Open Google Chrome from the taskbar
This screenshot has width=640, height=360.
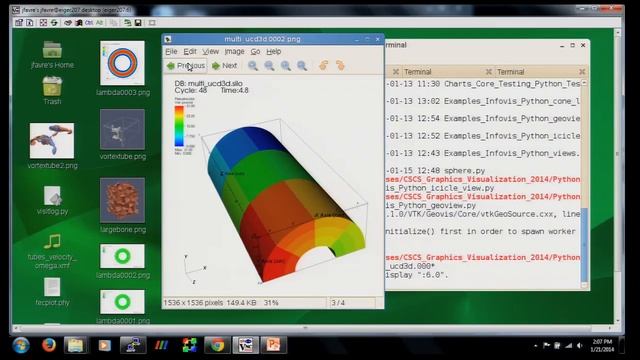pyautogui.click(x=217, y=345)
